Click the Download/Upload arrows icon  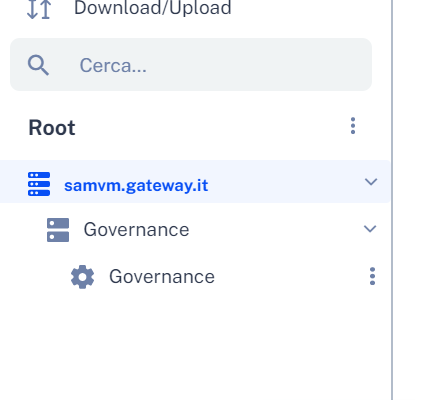click(x=39, y=9)
